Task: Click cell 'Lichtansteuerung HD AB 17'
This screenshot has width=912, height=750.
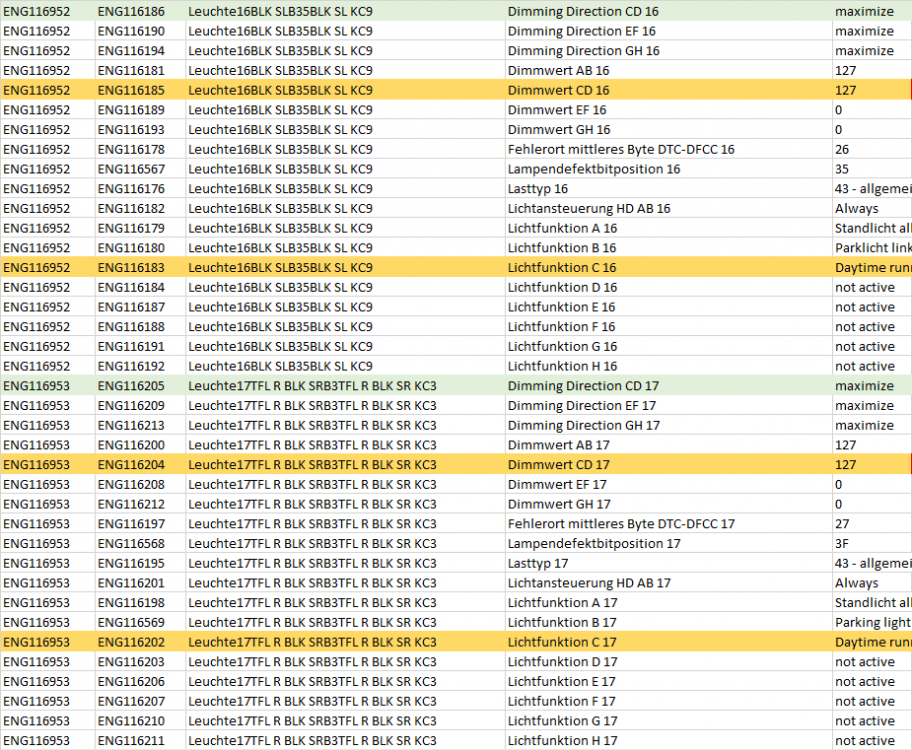Action: [x=668, y=583]
